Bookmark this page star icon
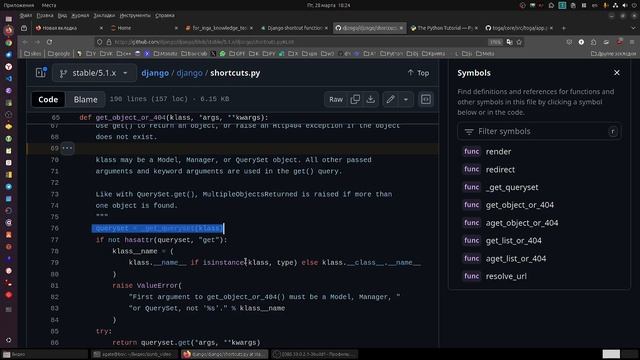The height and width of the screenshot is (360, 640). 519,42
